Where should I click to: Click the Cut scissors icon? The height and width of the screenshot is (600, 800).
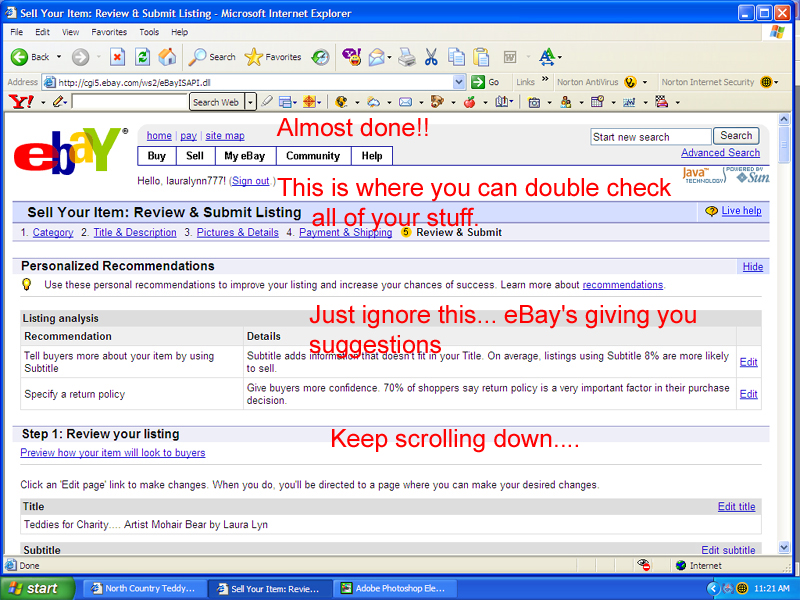(x=431, y=57)
